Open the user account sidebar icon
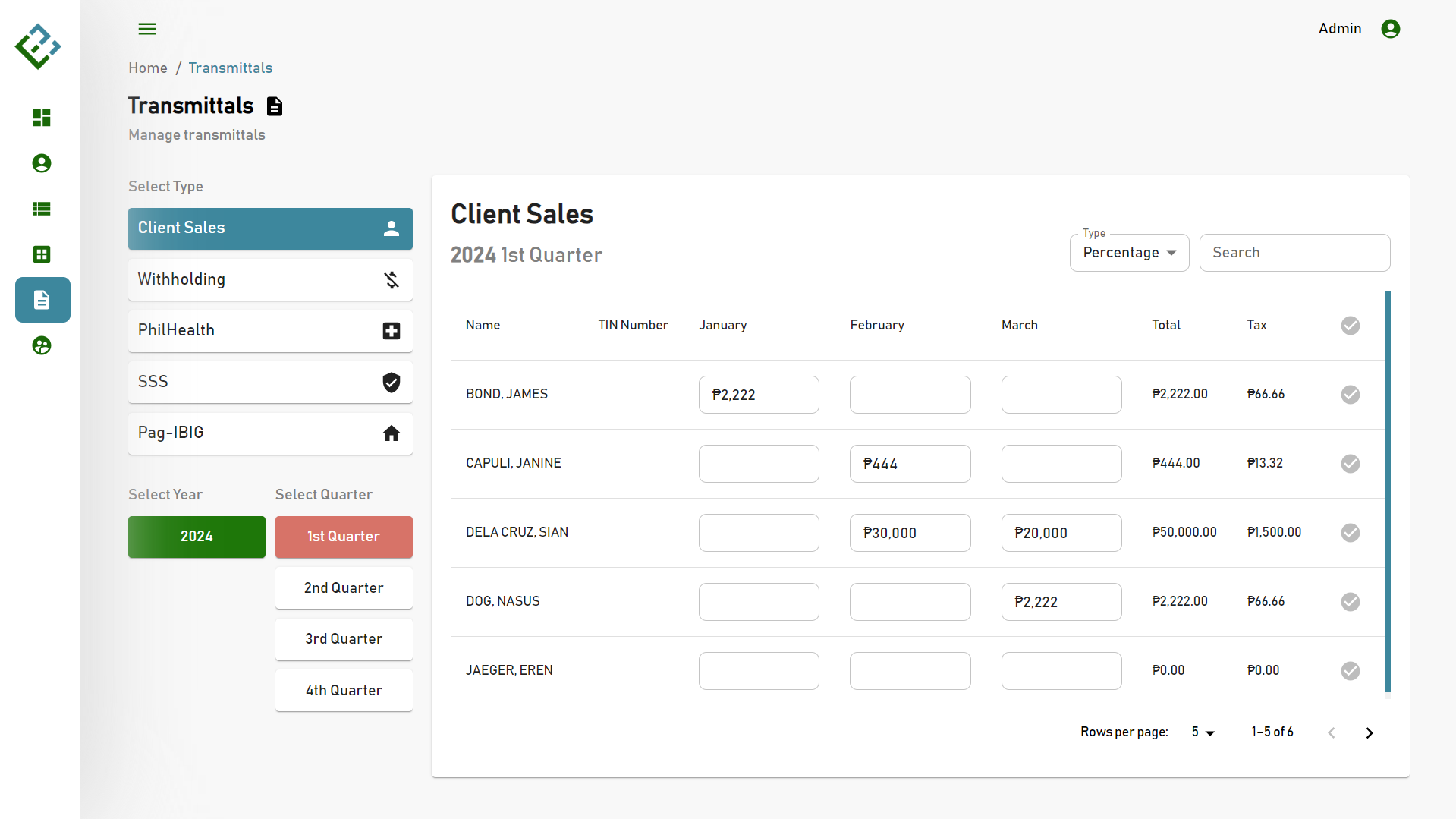 click(x=42, y=163)
